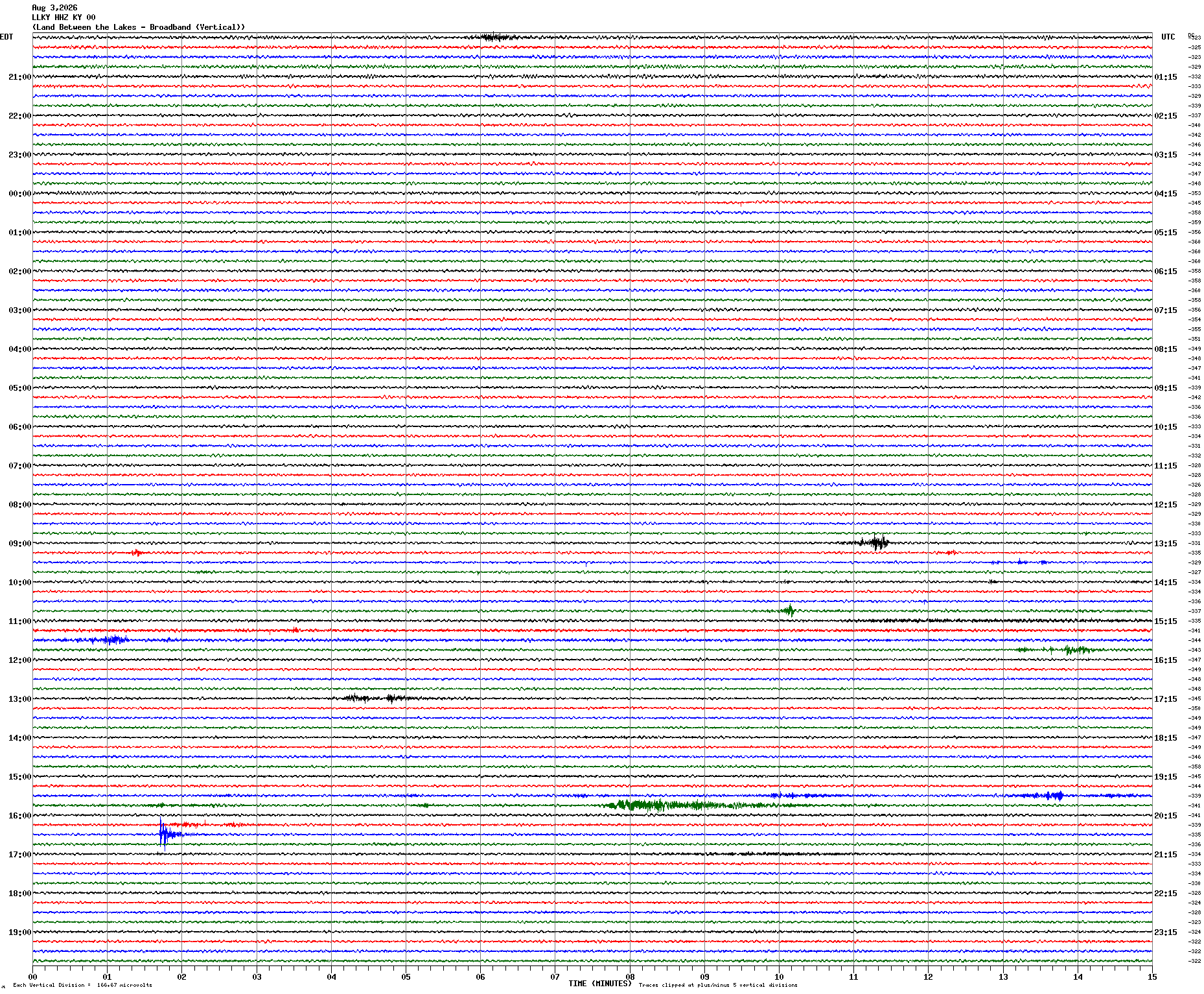The width and height of the screenshot is (1204, 994).
Task: Click the 'EDT' timezone label
Action: click(6, 37)
